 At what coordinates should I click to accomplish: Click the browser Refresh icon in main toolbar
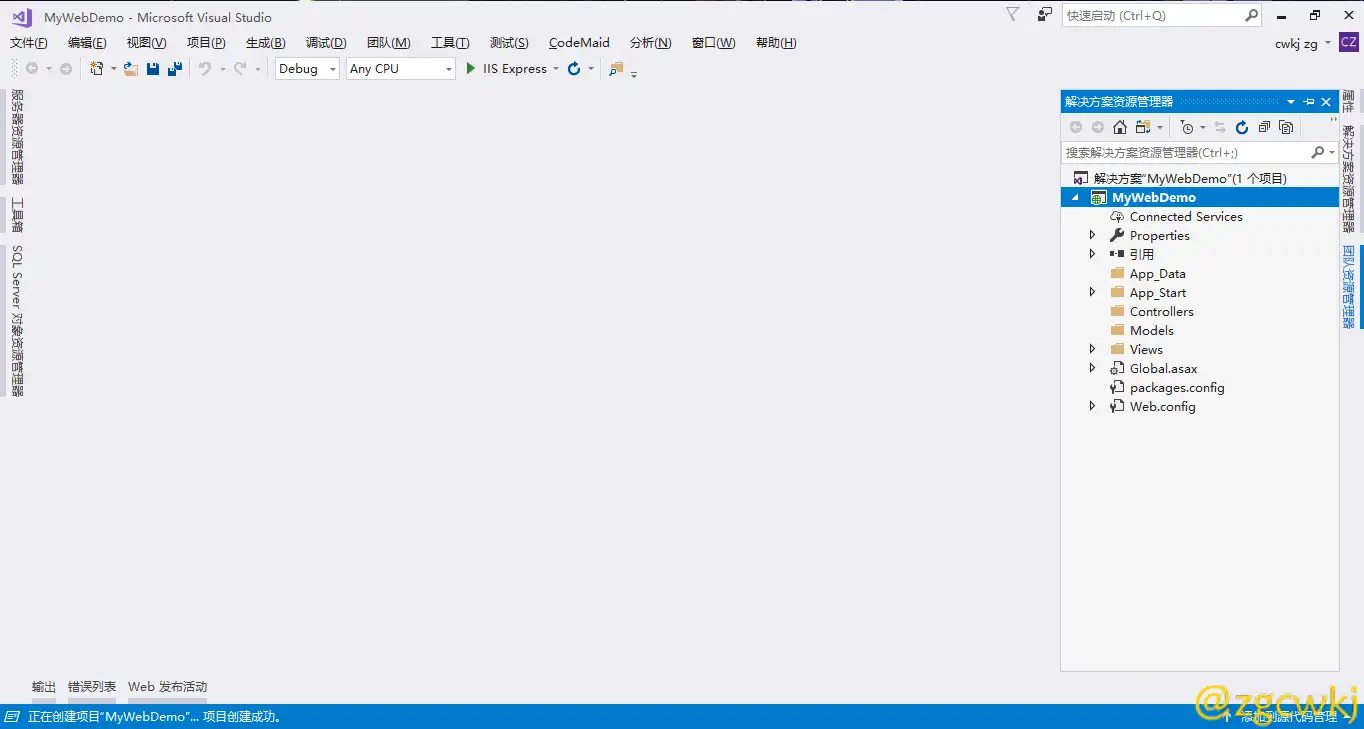[x=574, y=69]
